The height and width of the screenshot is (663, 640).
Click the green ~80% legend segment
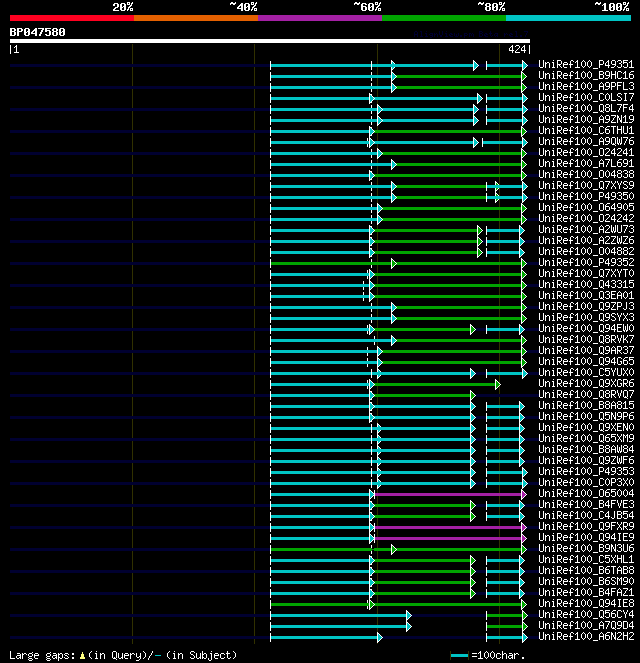444,18
